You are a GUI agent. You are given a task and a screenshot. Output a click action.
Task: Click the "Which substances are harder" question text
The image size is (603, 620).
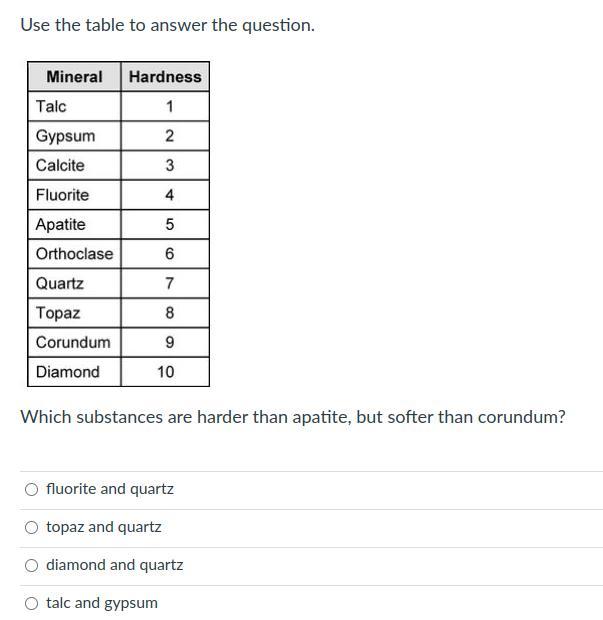click(x=293, y=417)
